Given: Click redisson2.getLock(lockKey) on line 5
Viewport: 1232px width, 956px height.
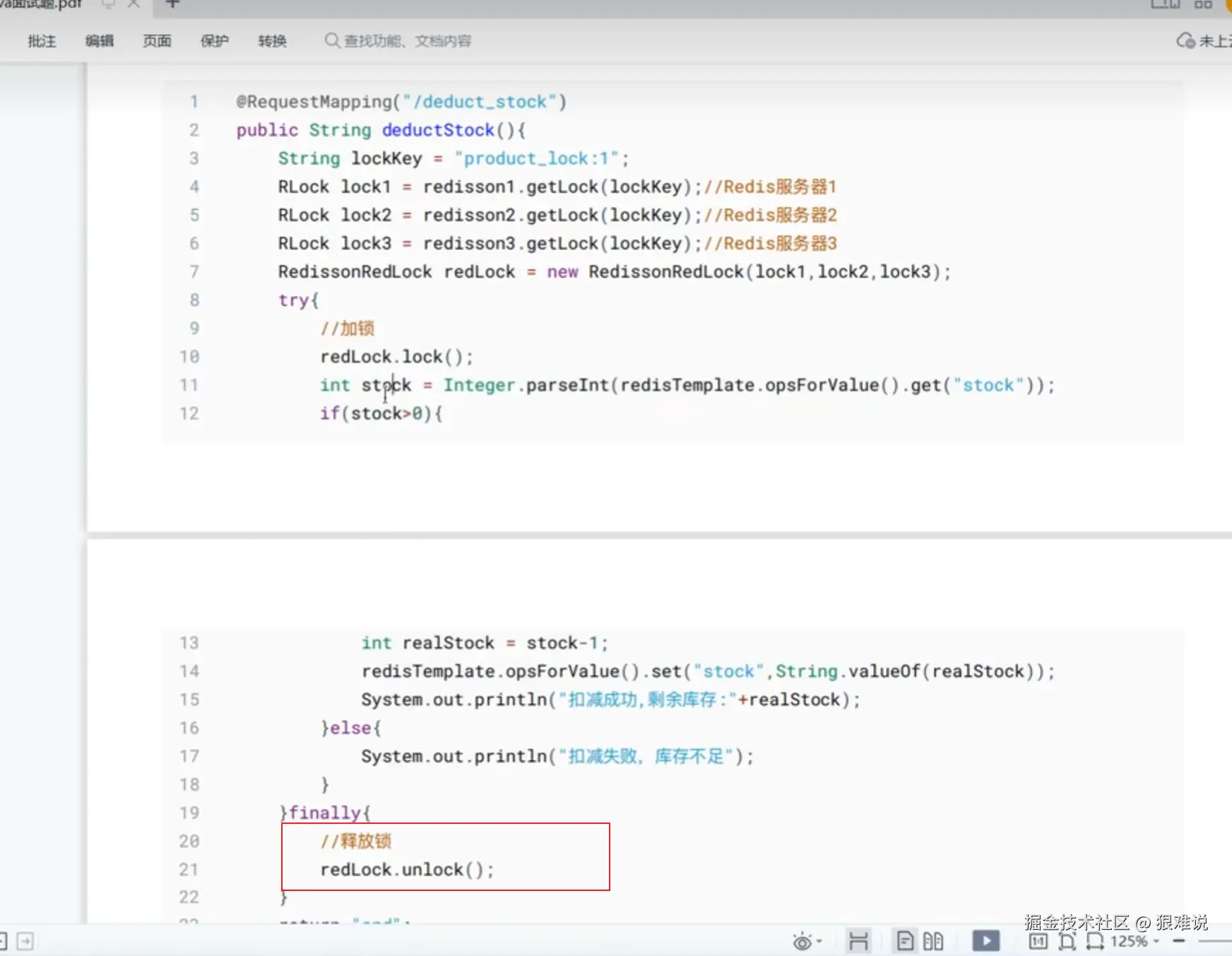Looking at the screenshot, I should pos(557,215).
